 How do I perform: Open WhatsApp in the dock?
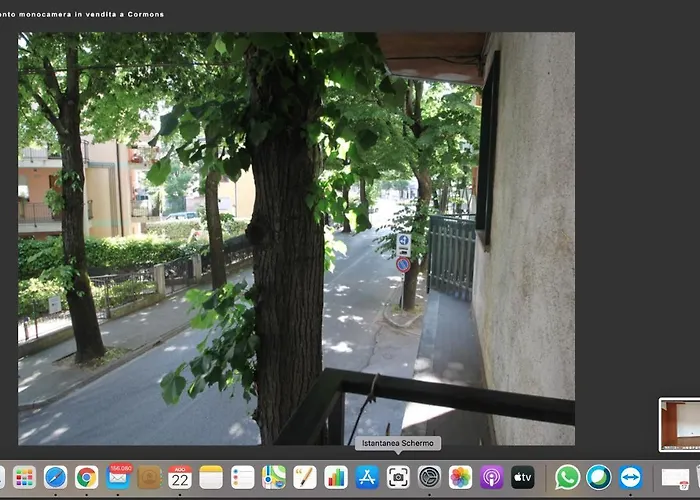[x=567, y=478]
